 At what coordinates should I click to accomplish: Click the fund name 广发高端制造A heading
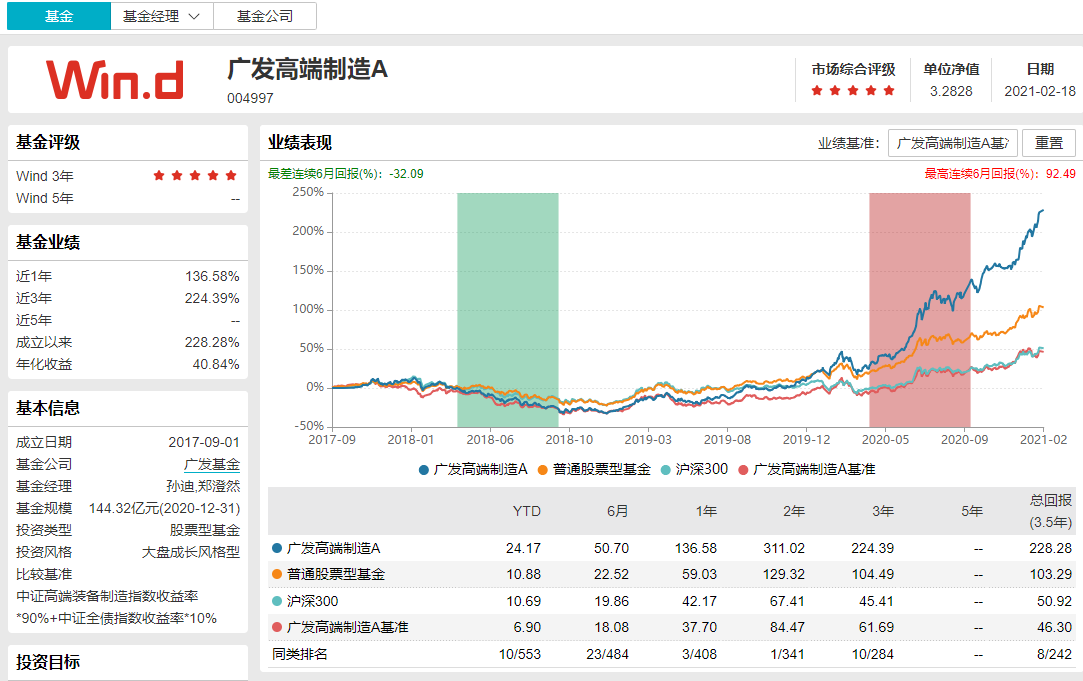point(307,69)
